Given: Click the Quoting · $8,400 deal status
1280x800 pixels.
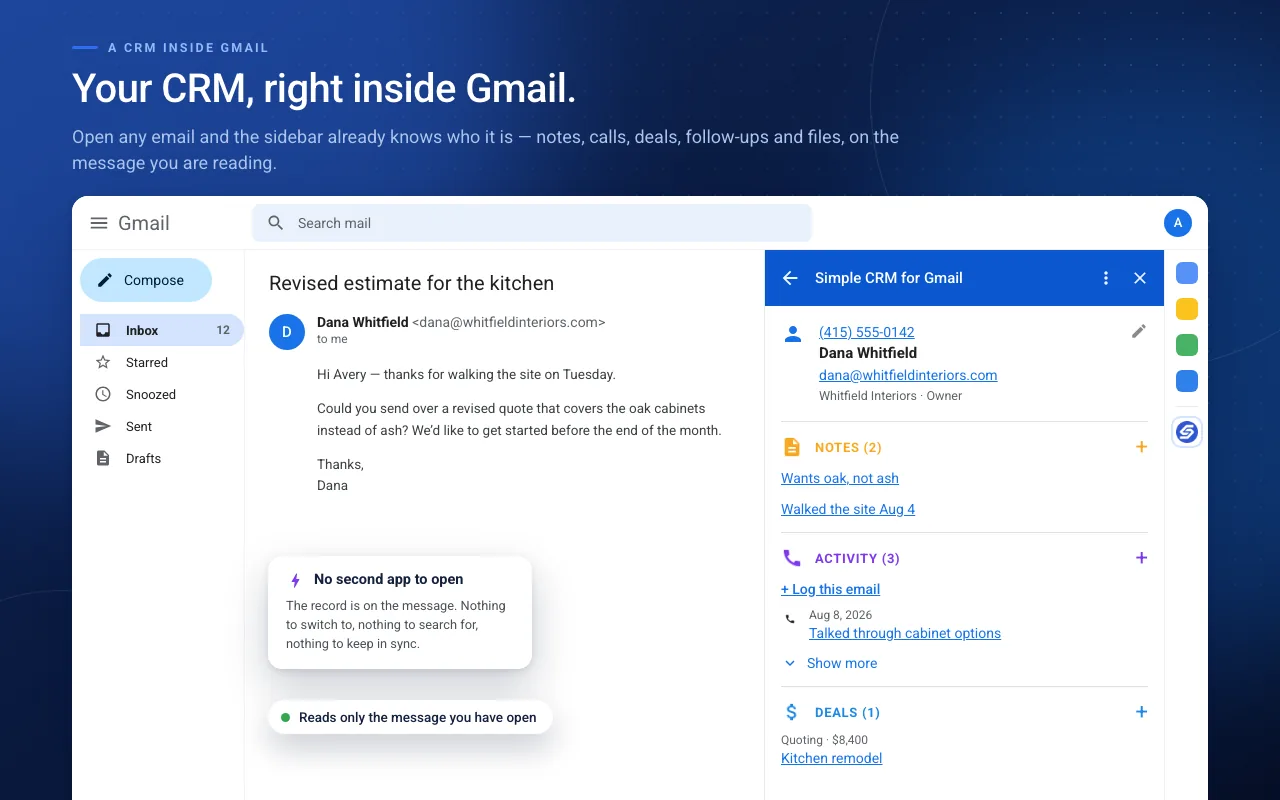Looking at the screenshot, I should tap(824, 740).
